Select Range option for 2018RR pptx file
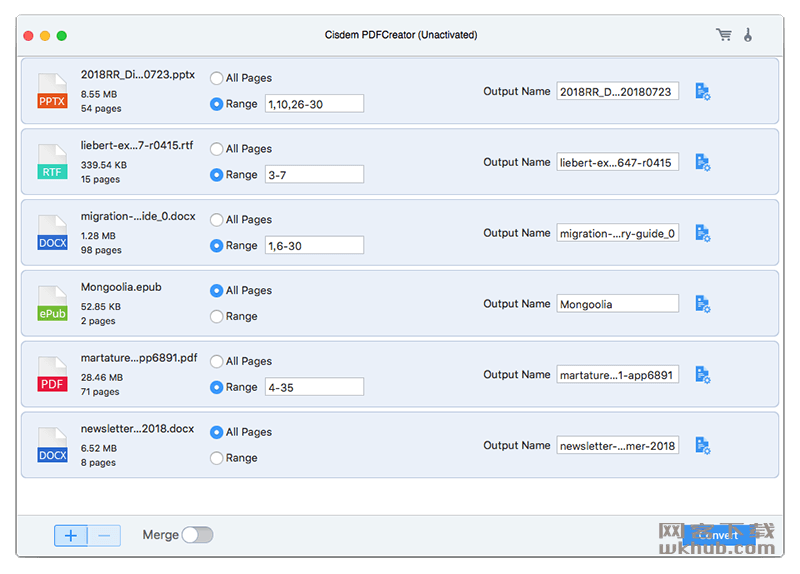 tap(216, 104)
